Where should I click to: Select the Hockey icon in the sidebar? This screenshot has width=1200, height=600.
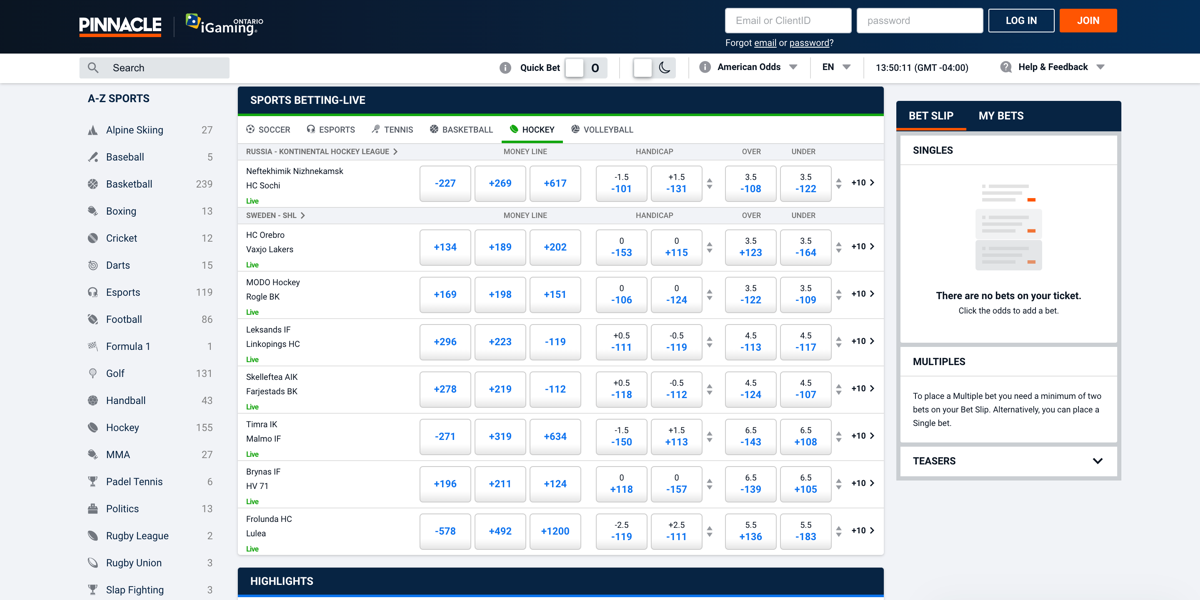[92, 427]
